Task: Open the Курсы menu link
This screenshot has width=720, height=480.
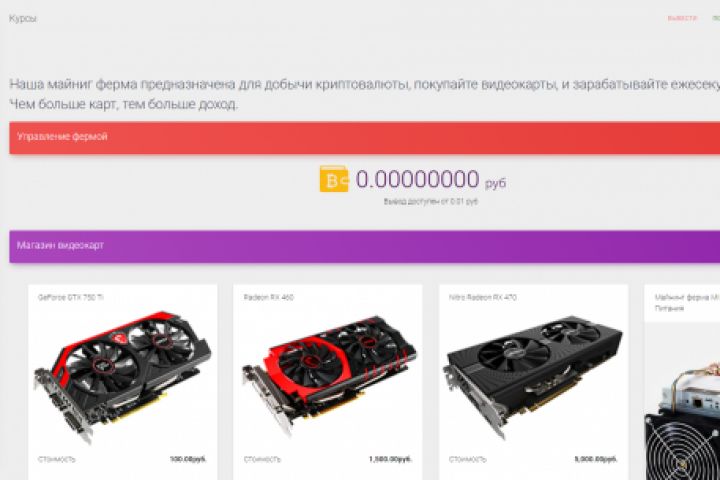Action: 22,19
